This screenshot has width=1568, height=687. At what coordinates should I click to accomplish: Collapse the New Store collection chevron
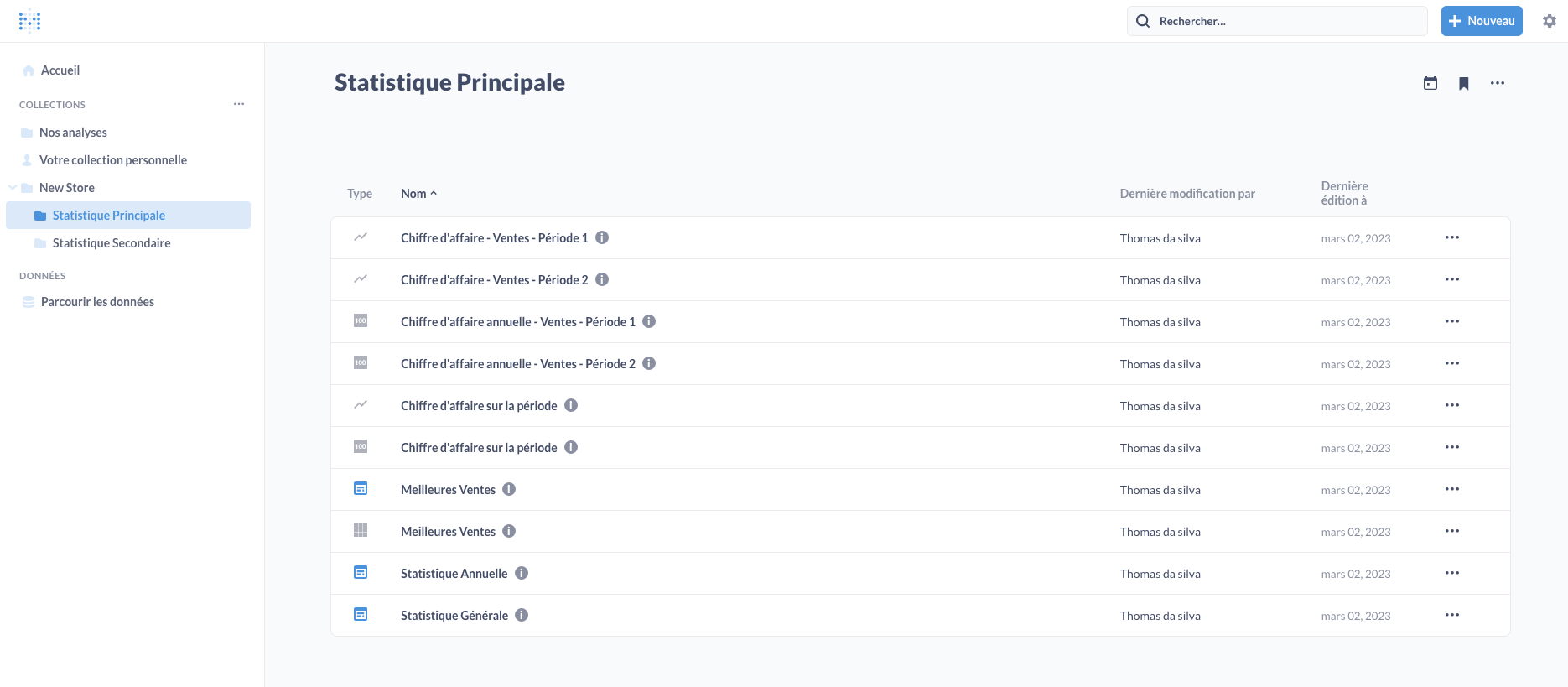coord(13,188)
